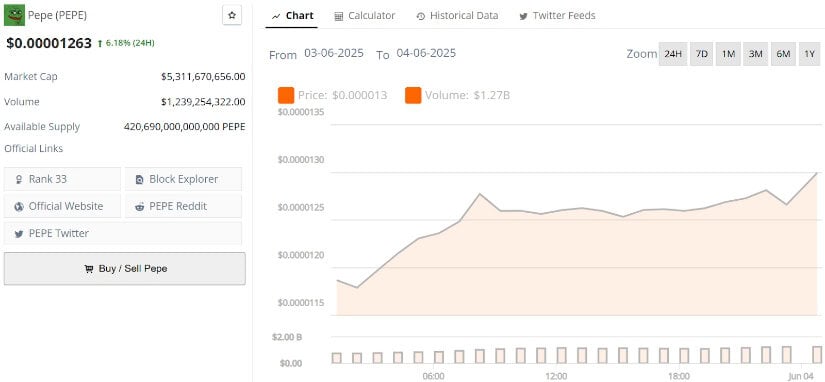
Task: Click the To date field 04-06-2025
Action: coord(426,53)
